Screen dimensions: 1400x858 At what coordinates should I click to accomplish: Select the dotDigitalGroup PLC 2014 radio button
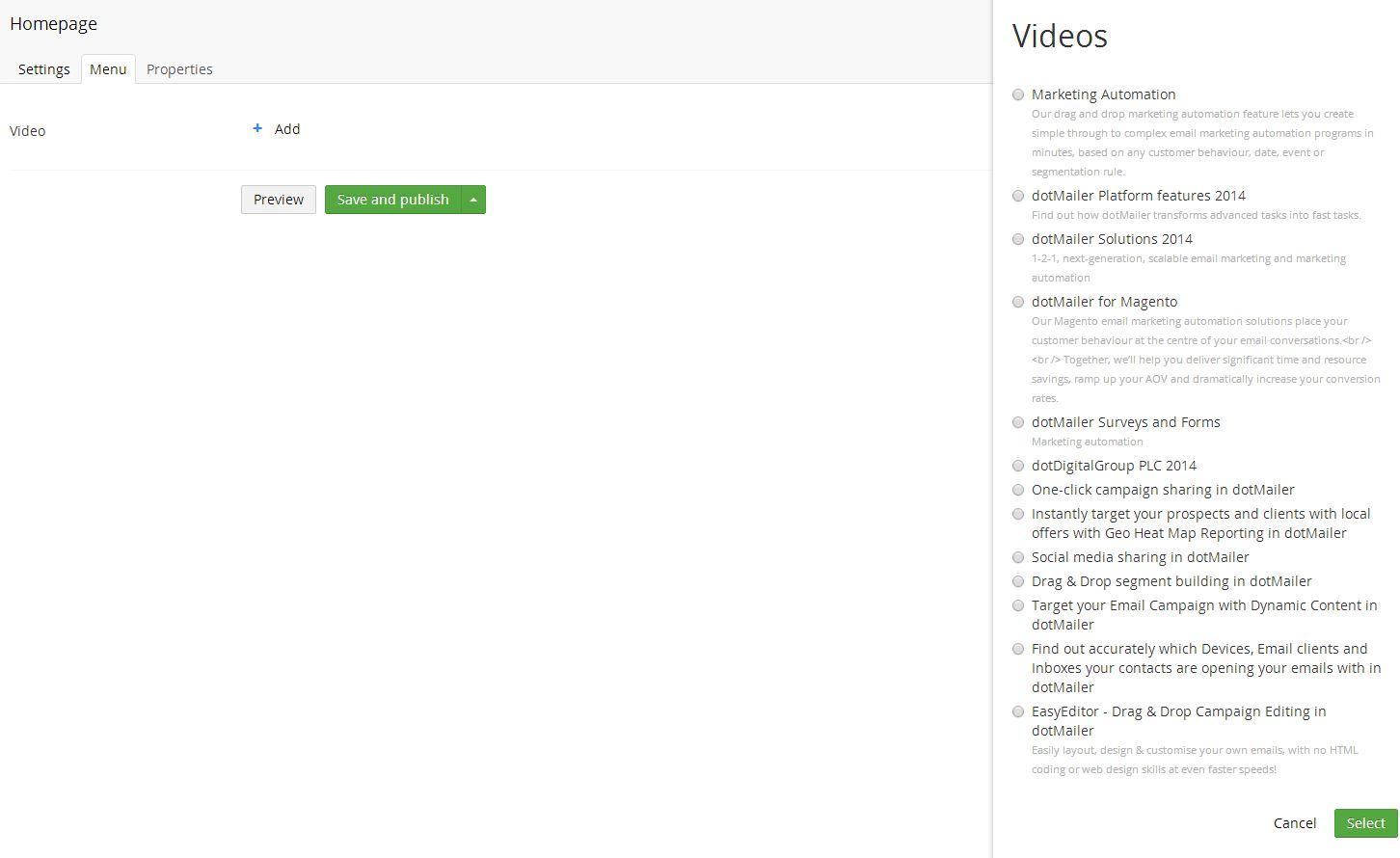(x=1018, y=466)
